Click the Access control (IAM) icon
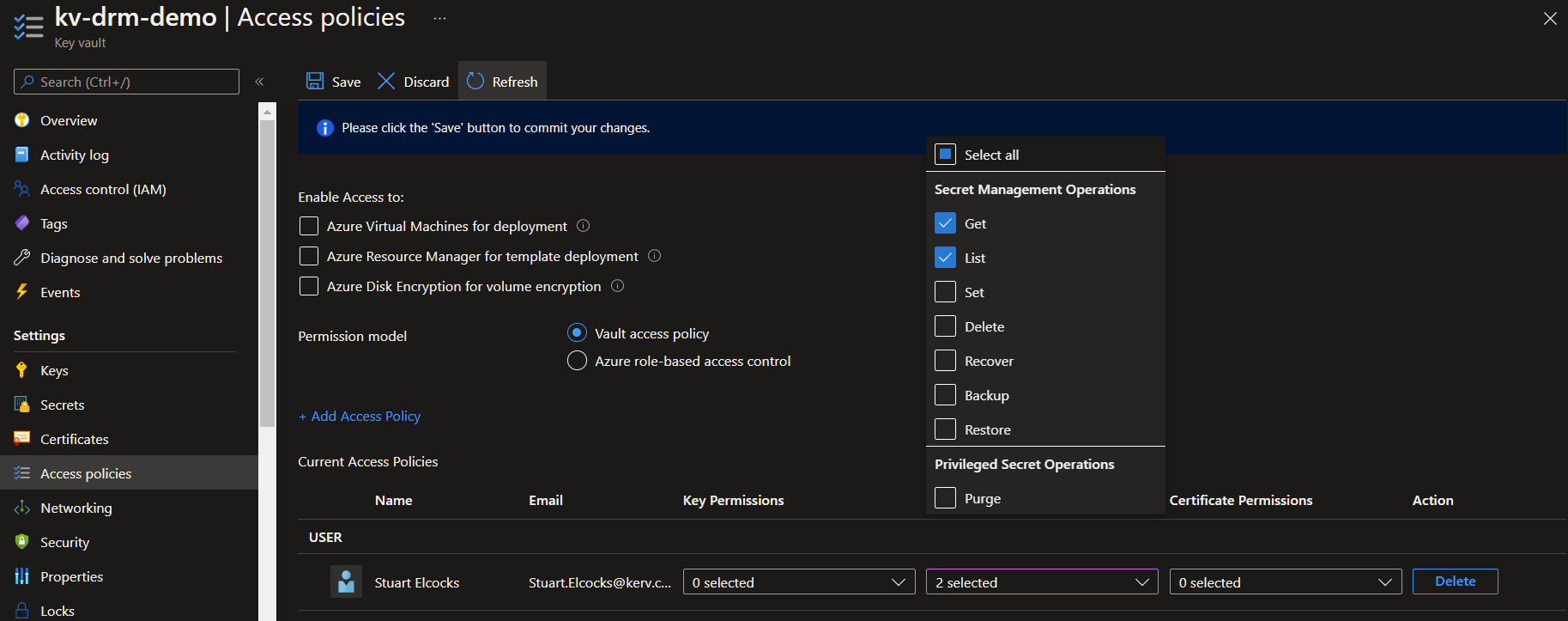The image size is (1568, 621). click(x=22, y=189)
